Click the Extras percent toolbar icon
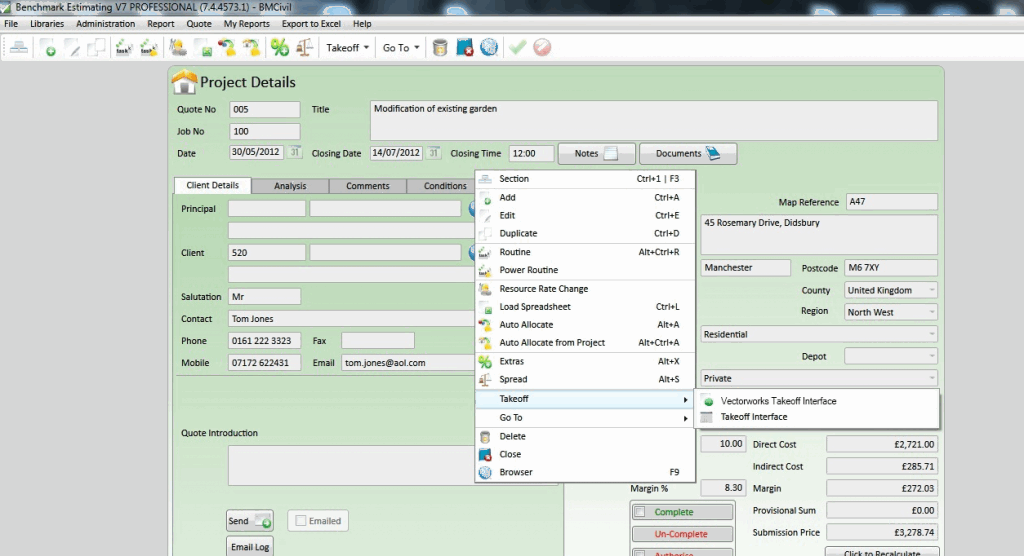This screenshot has width=1024, height=556. pos(280,47)
